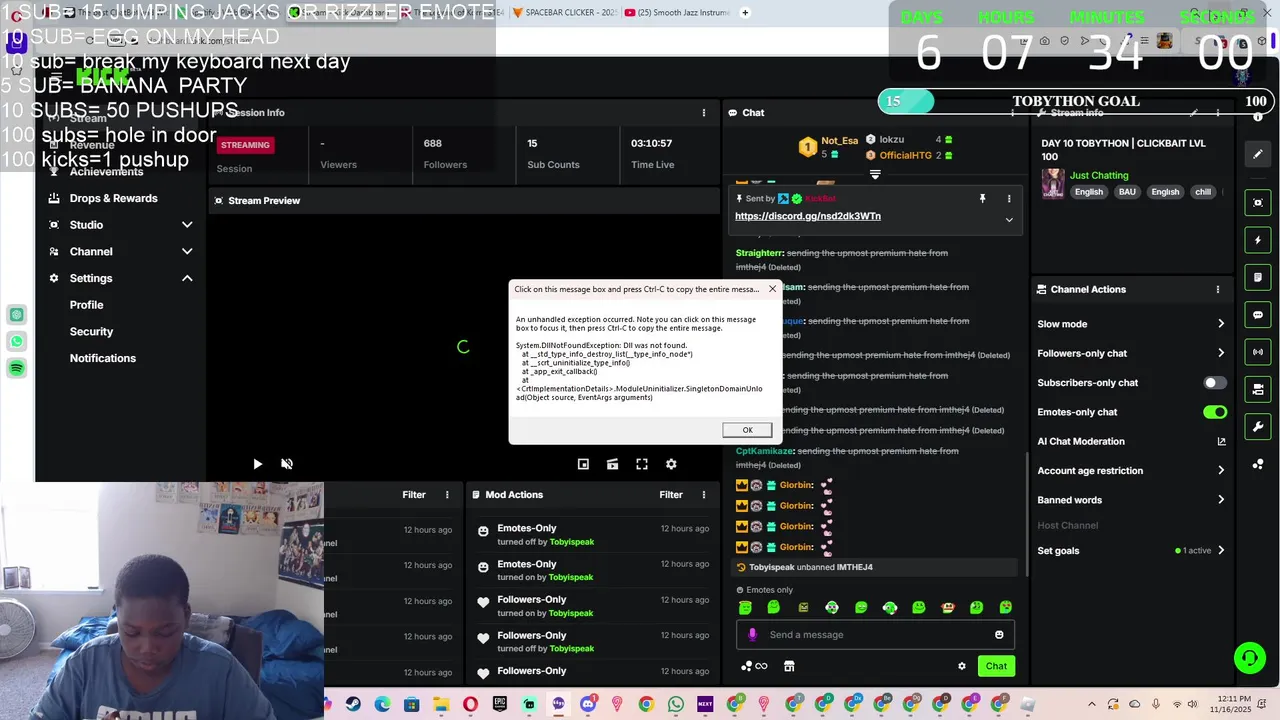Click the channel points infinity icon
Image resolution: width=1280 pixels, height=720 pixels.
click(x=754, y=666)
